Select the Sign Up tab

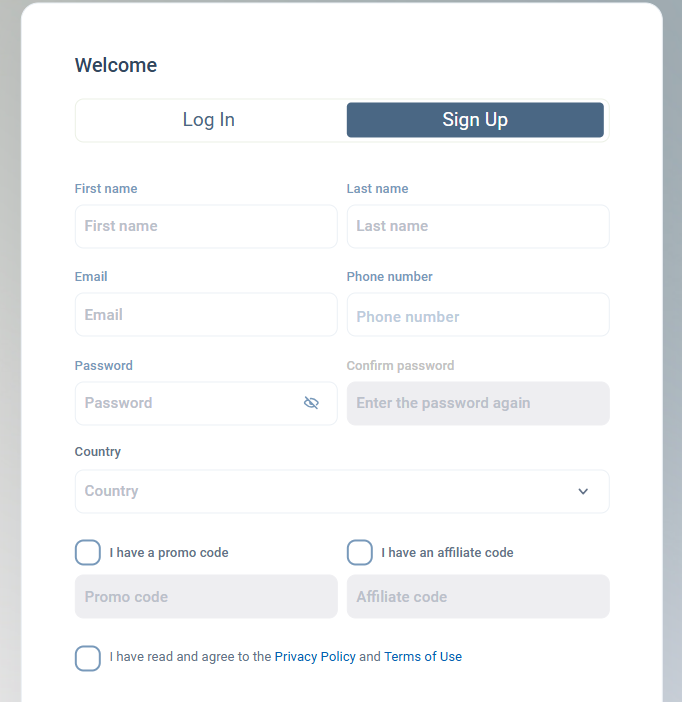[475, 120]
